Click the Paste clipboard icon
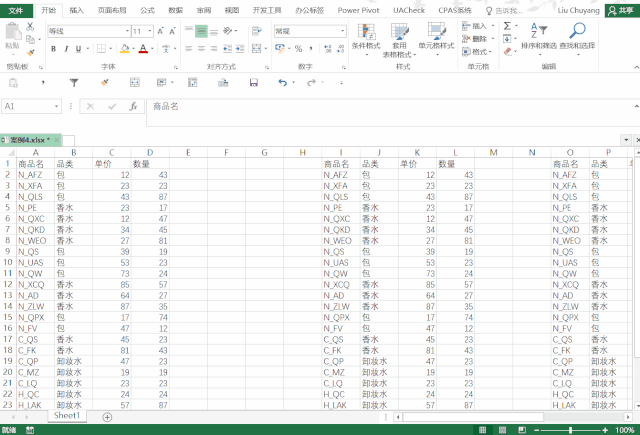 tap(13, 32)
